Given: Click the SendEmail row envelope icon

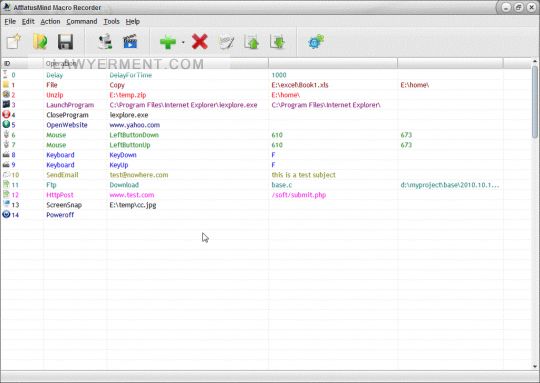Looking at the screenshot, I should tap(6, 174).
